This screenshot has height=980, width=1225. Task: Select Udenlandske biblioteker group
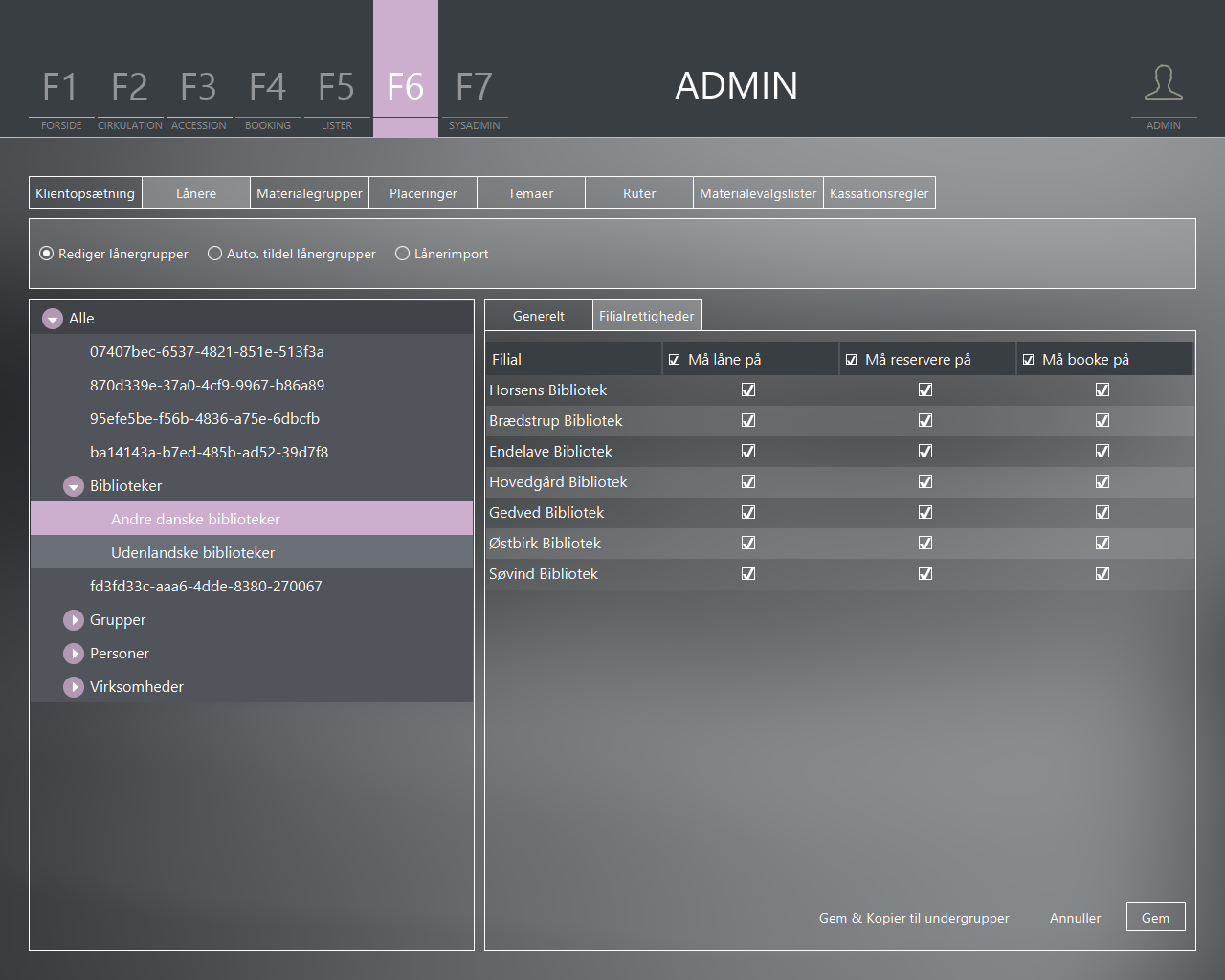point(252,552)
